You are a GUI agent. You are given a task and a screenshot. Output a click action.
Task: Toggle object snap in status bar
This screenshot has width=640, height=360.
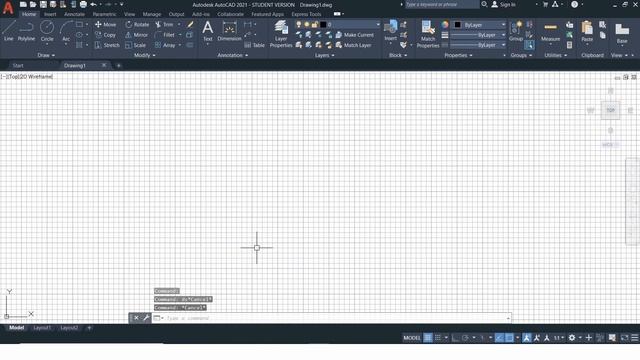[509, 338]
